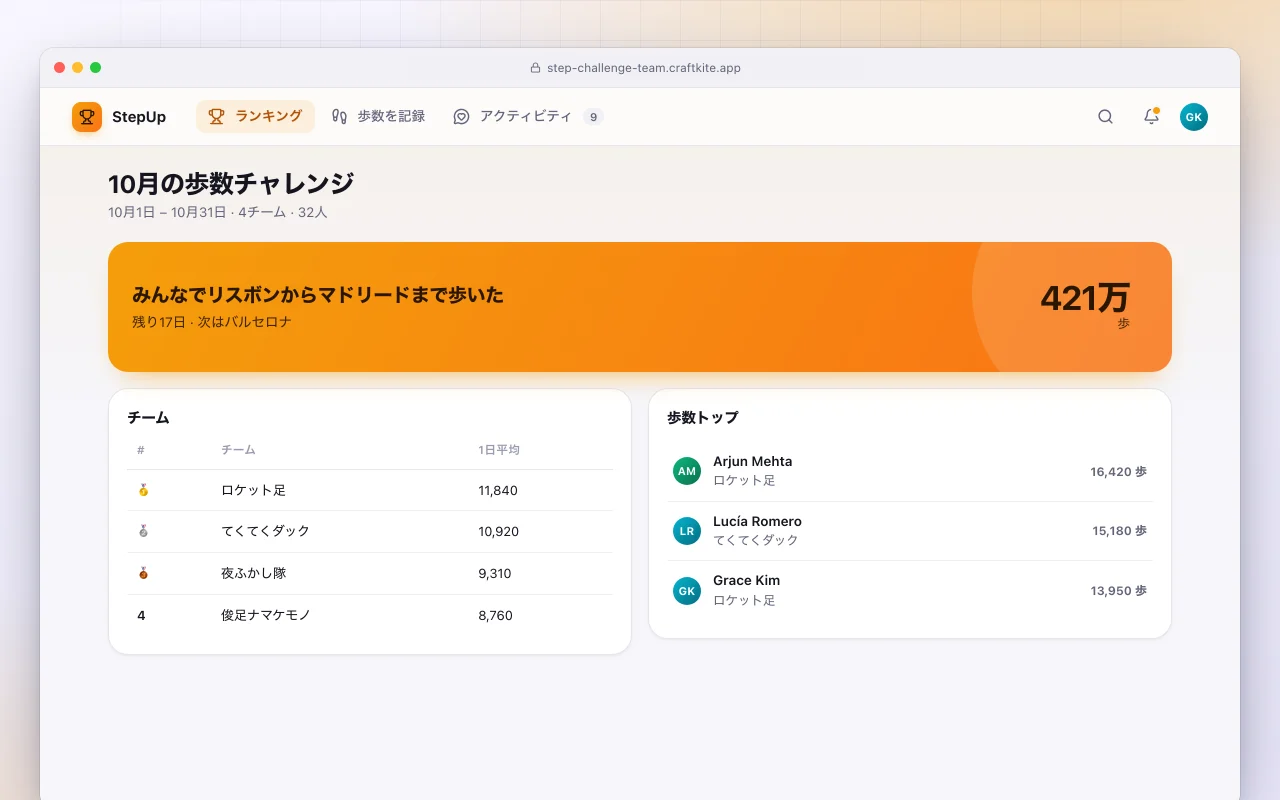
Task: Click the チーム column header
Action: point(238,450)
